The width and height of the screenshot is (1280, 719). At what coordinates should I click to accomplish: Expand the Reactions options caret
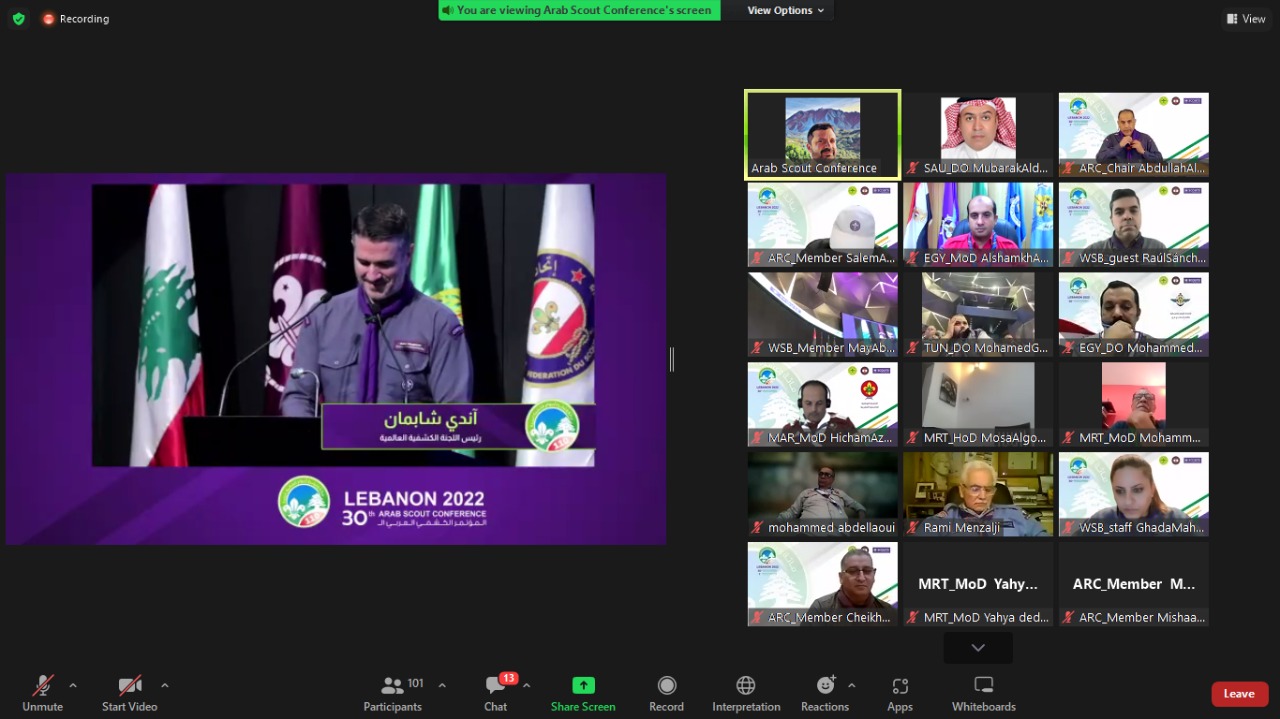pos(852,685)
